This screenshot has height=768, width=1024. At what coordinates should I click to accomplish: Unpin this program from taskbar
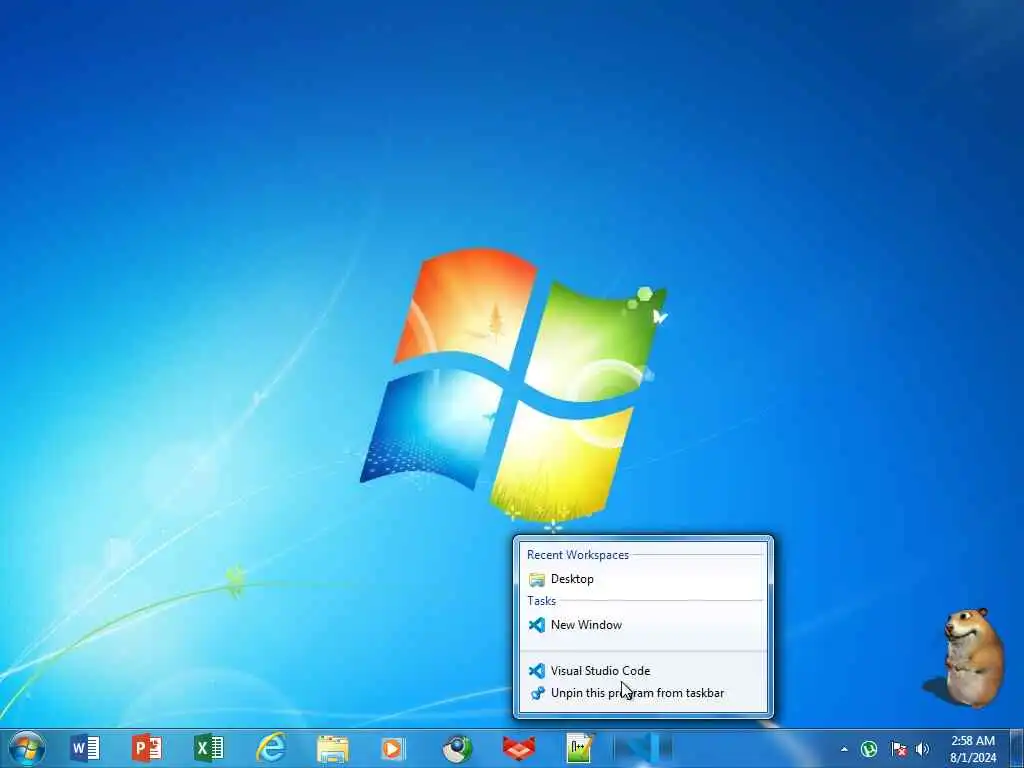(643, 693)
